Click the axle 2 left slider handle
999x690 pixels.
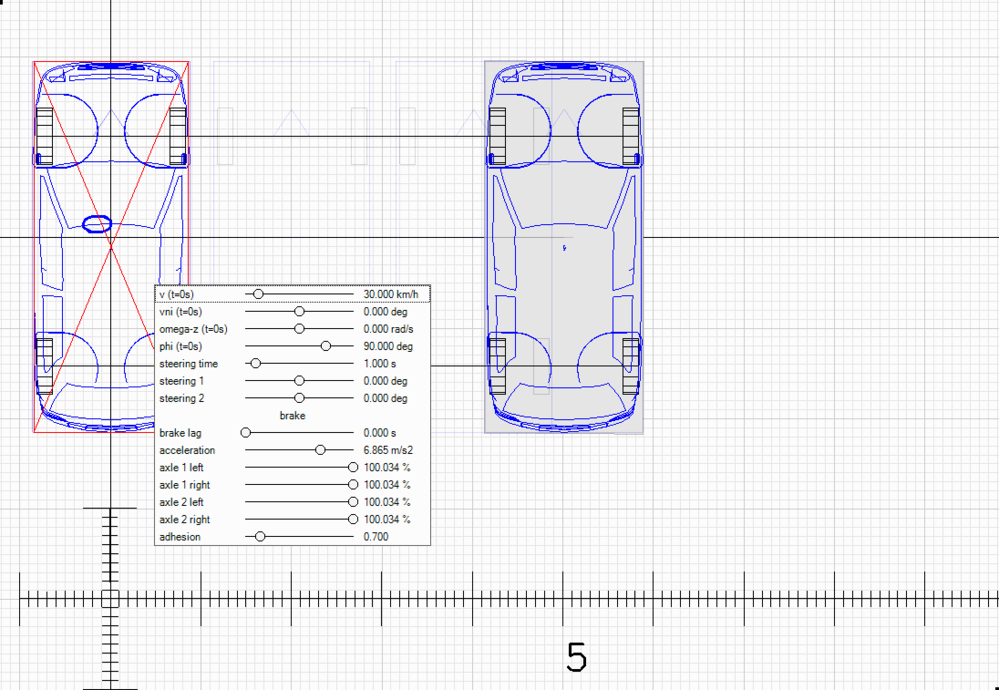(353, 502)
